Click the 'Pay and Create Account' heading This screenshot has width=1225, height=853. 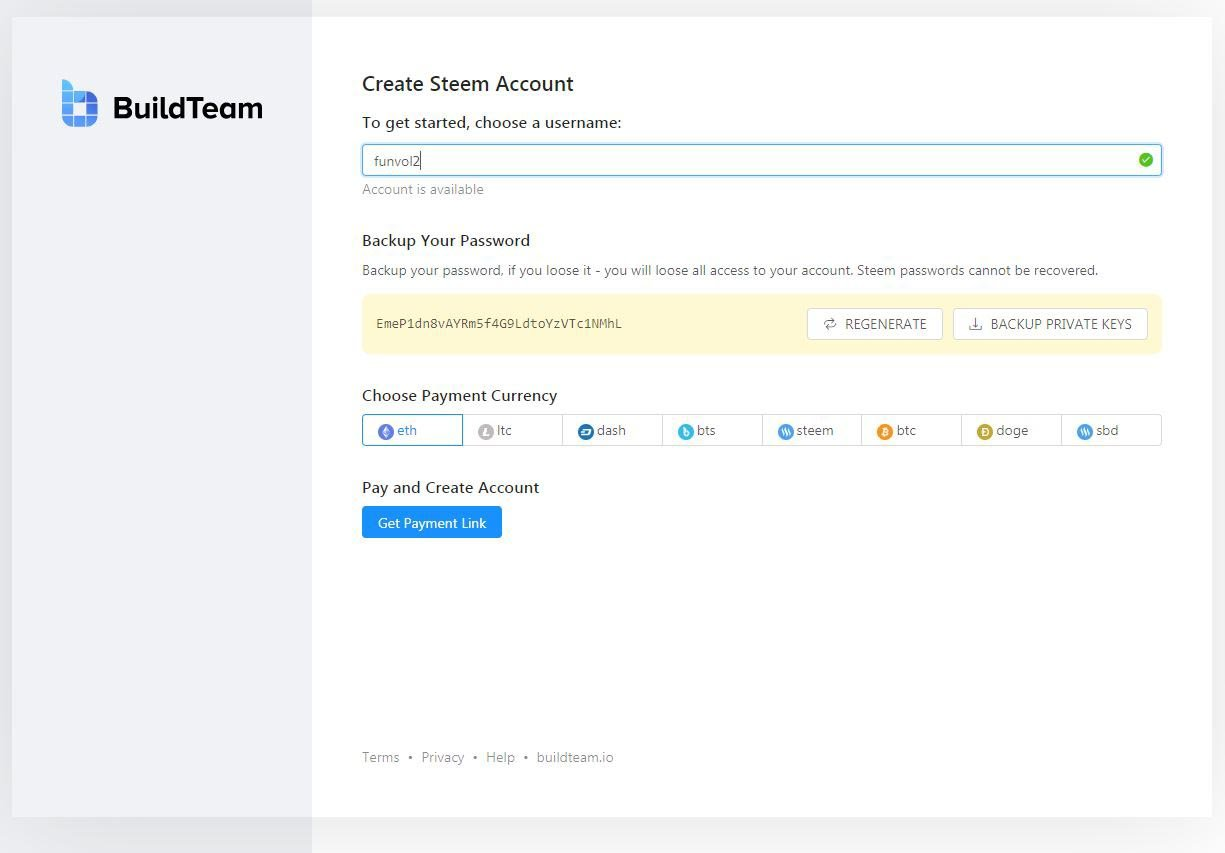(450, 487)
